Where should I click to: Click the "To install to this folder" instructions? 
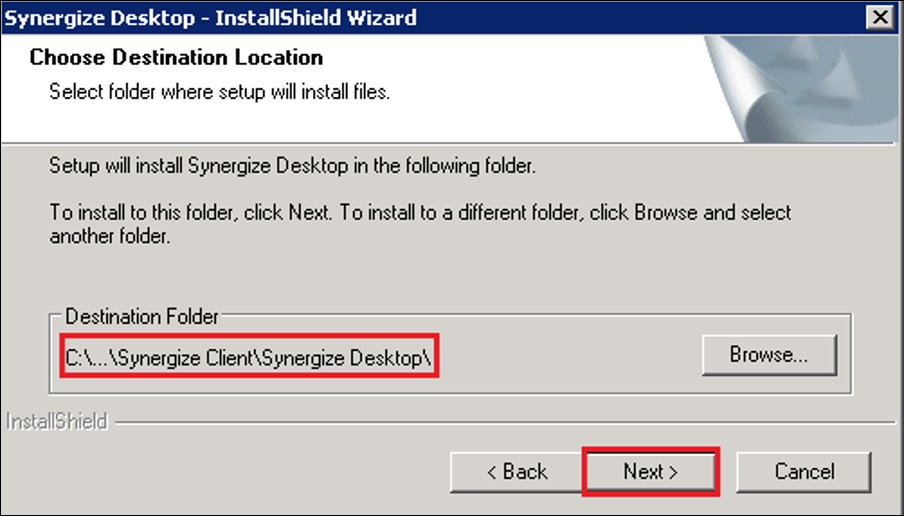click(420, 213)
